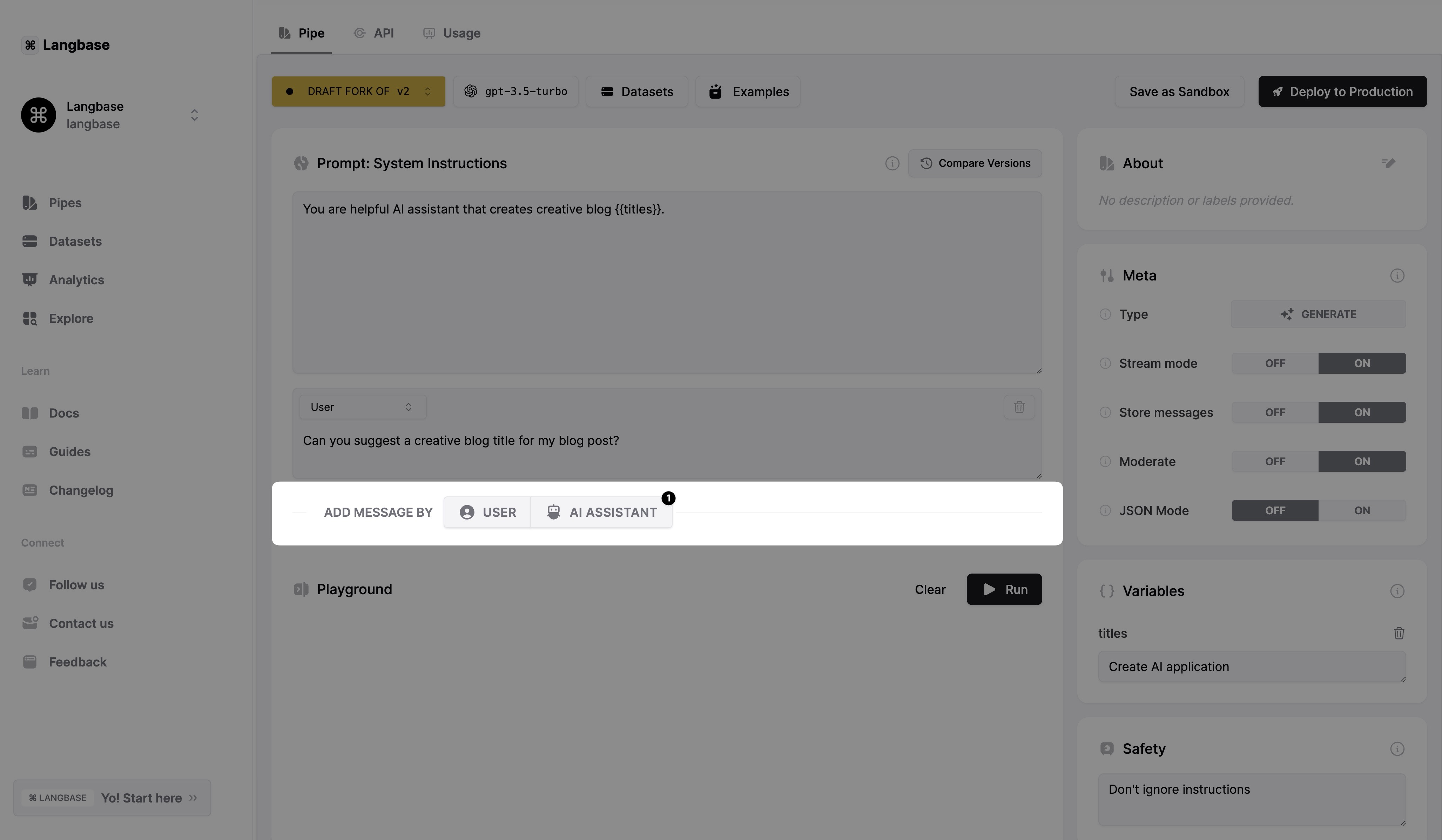Open Analytics from the sidebar
Viewport: 1442px width, 840px height.
76,280
